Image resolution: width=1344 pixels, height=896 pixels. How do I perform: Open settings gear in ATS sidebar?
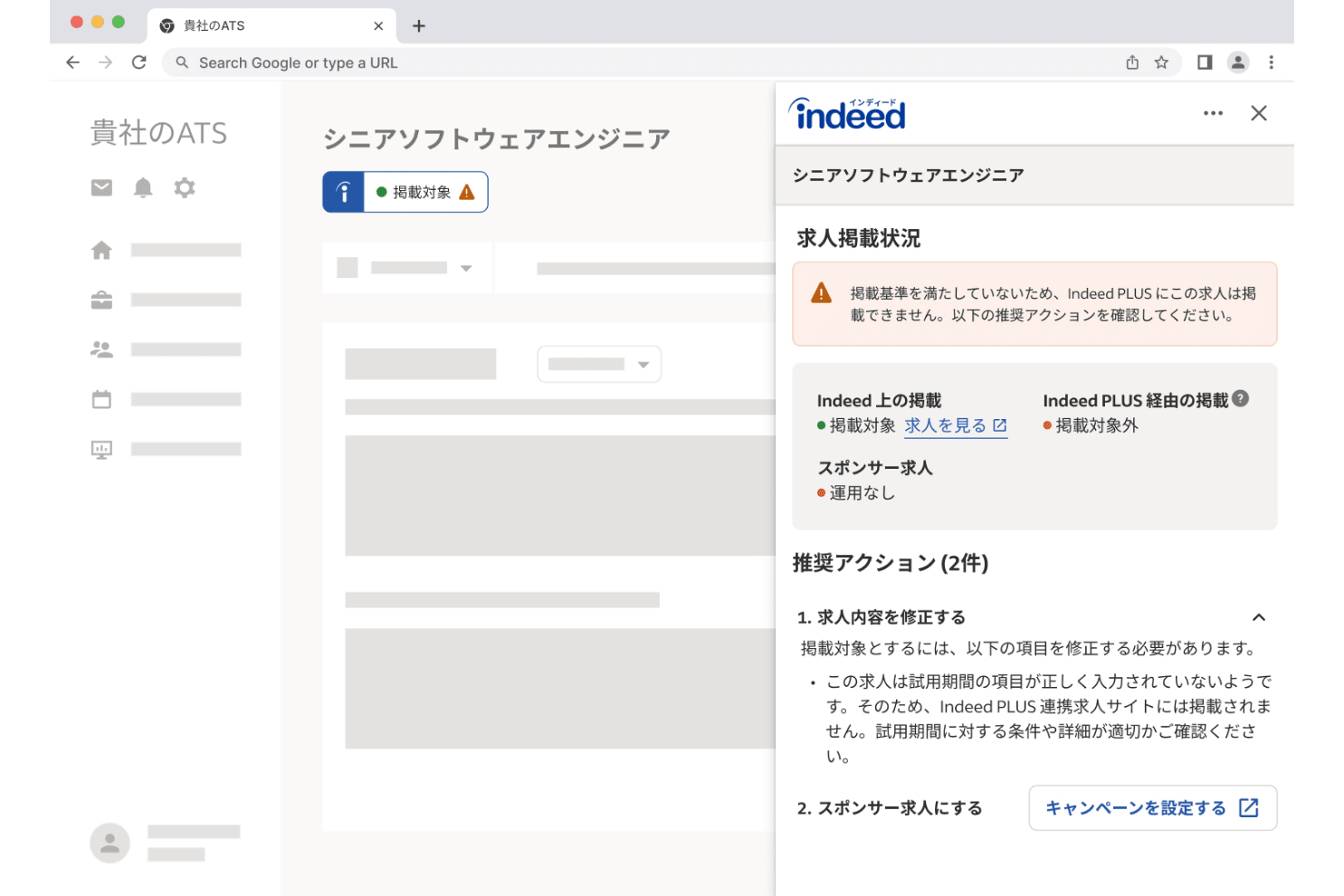pyautogui.click(x=185, y=187)
